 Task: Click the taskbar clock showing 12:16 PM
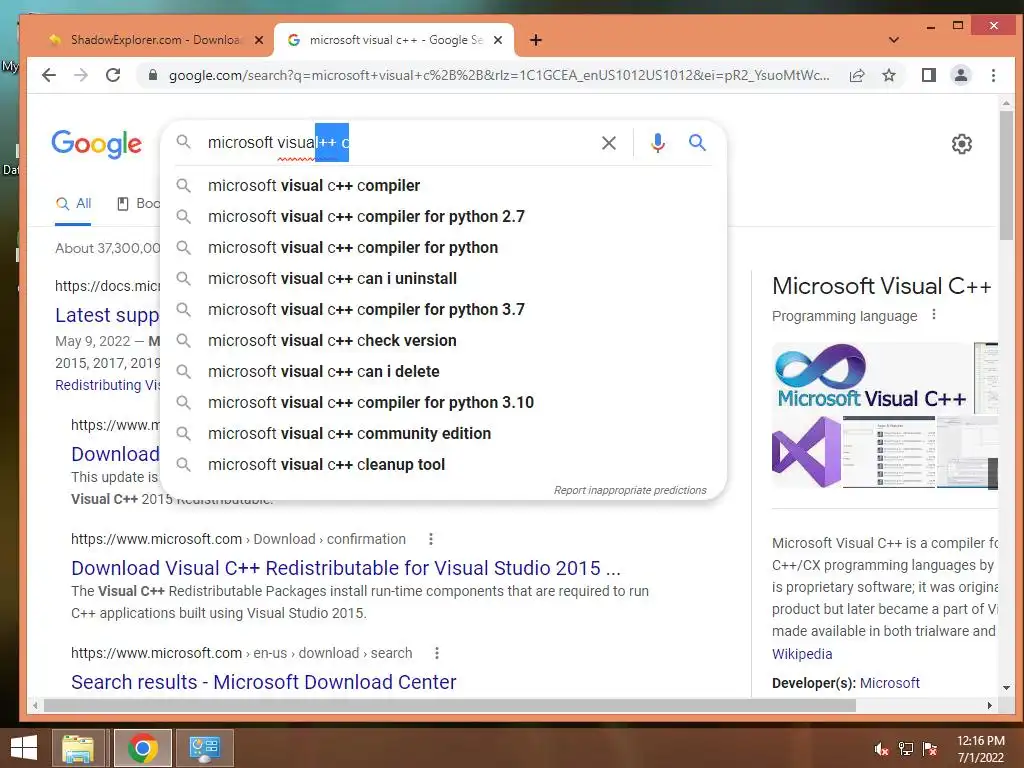coord(980,749)
